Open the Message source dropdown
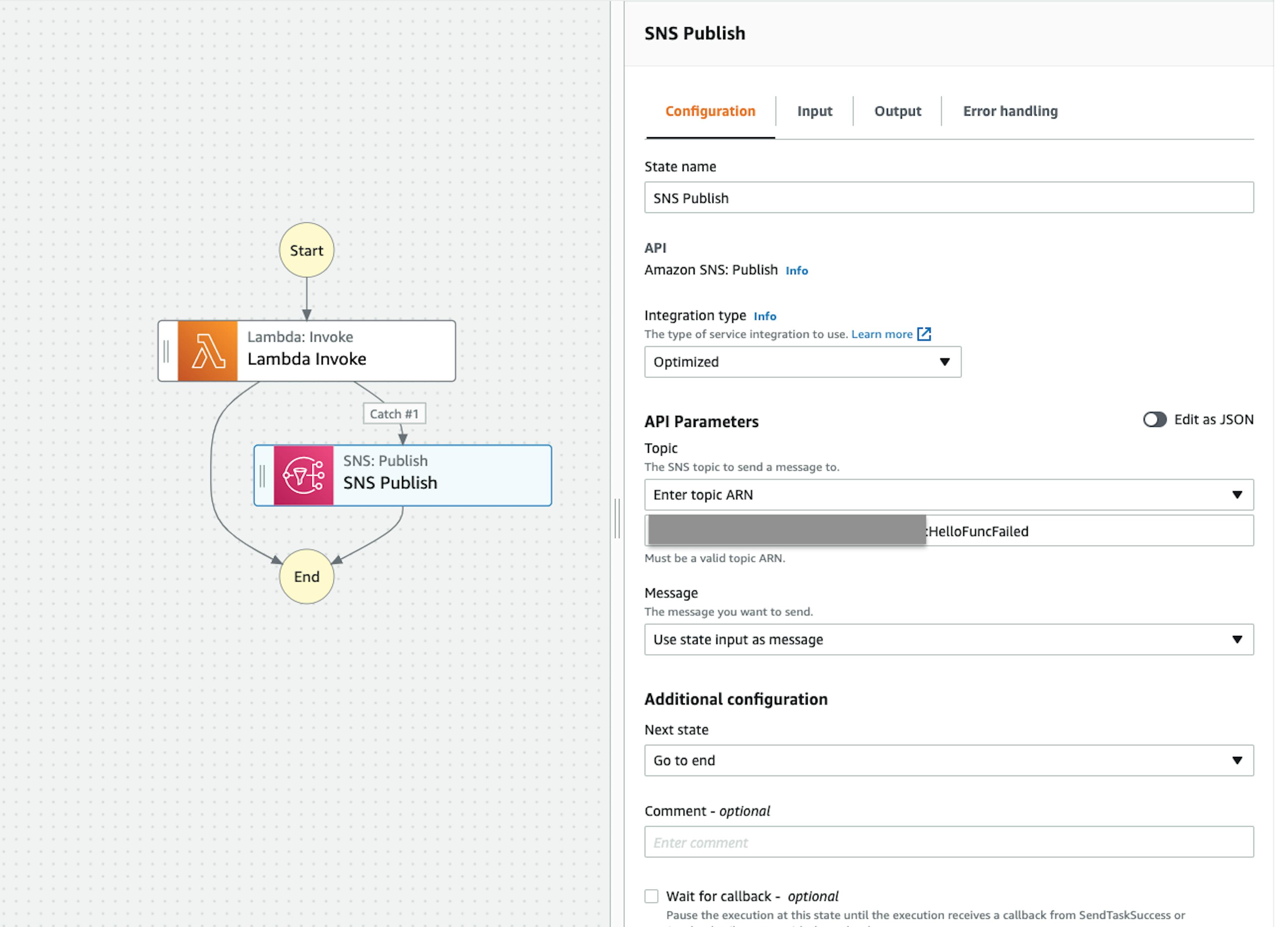The height and width of the screenshot is (927, 1288). (949, 640)
